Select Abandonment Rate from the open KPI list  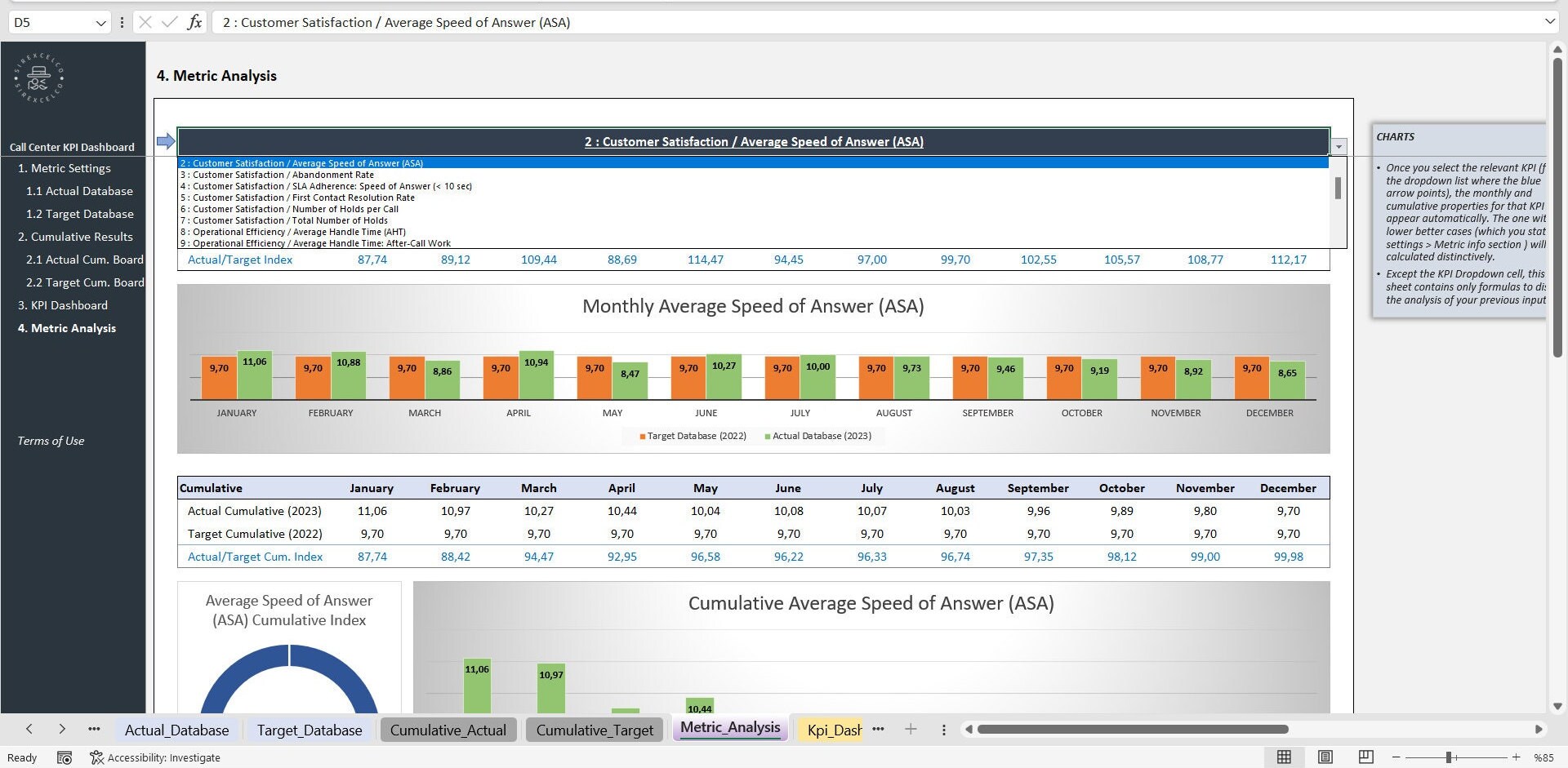[x=278, y=174]
